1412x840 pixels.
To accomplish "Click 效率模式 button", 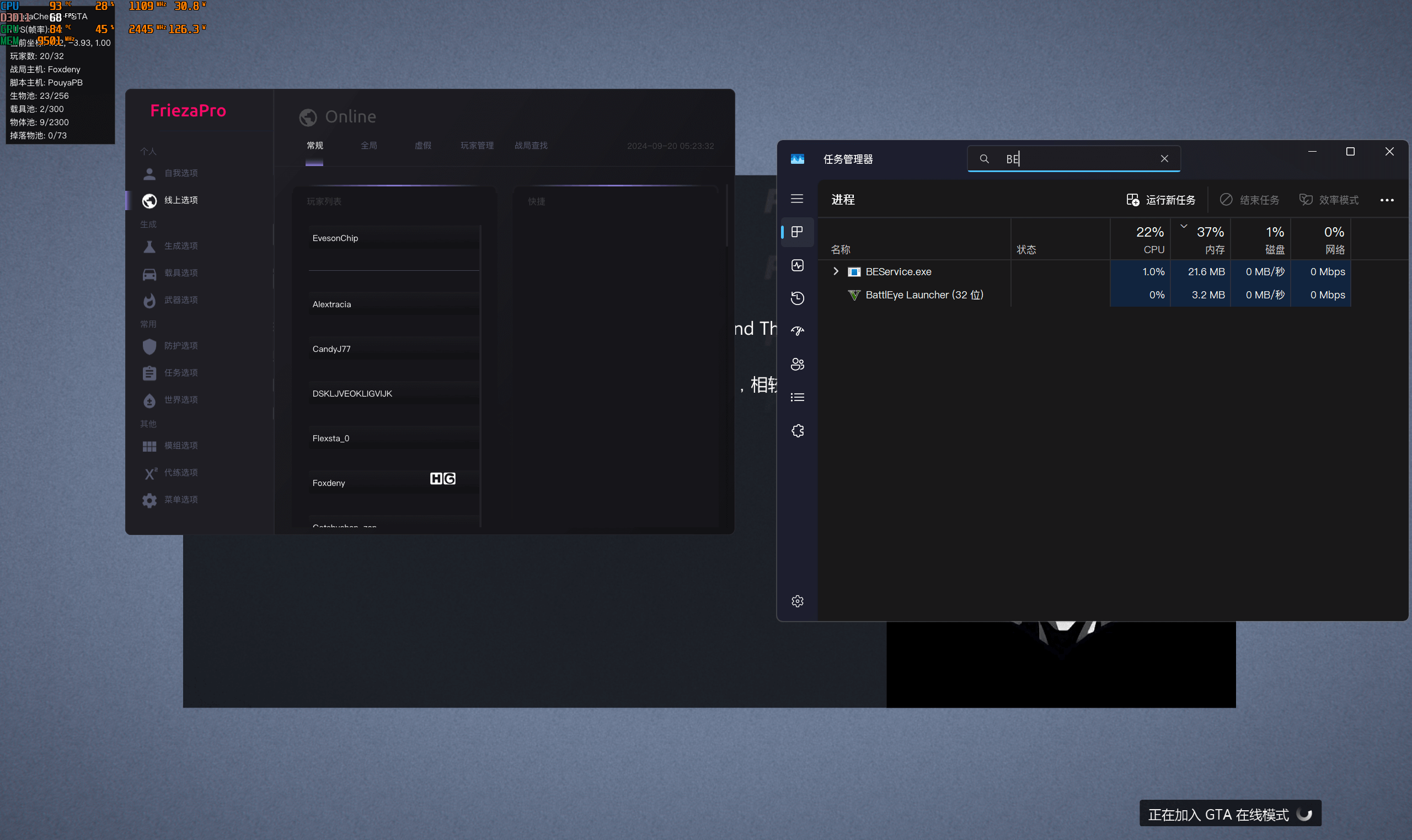I will pyautogui.click(x=1328, y=200).
